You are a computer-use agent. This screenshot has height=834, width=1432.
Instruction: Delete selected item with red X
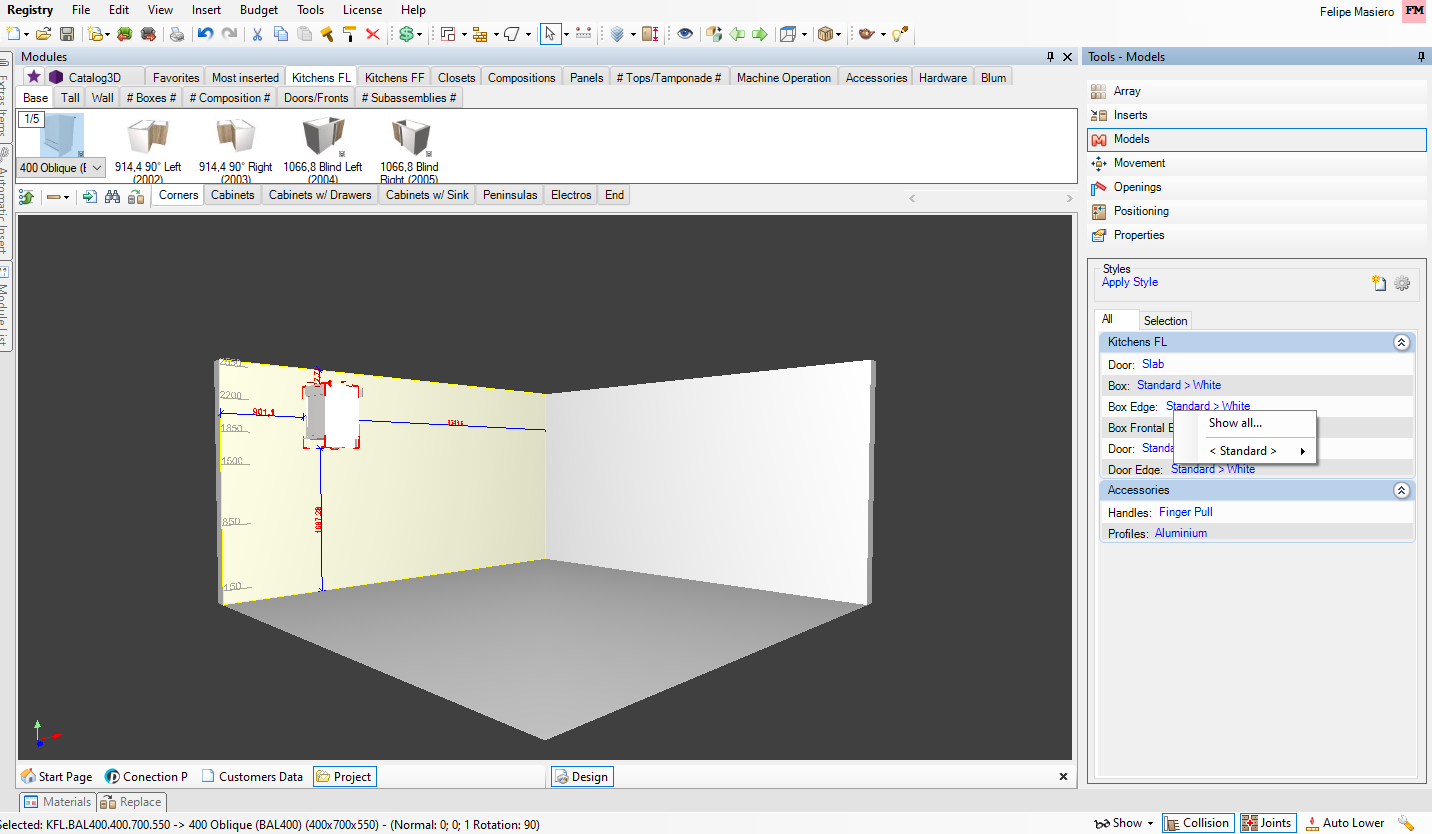coord(373,34)
